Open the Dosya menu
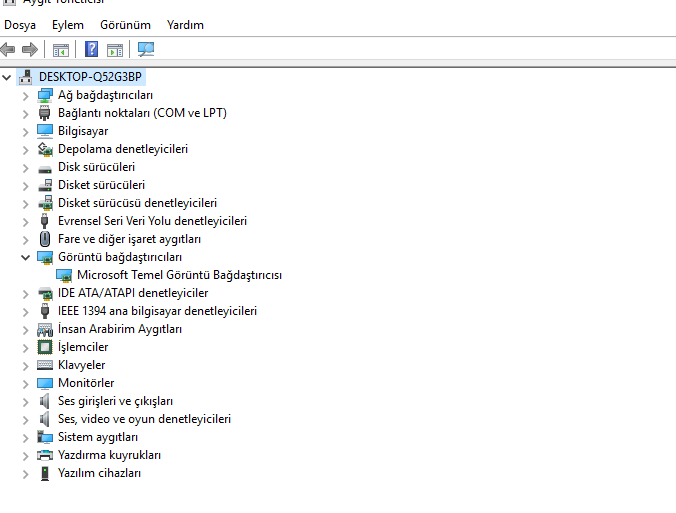Screen dimensions: 676x513 click(20, 25)
